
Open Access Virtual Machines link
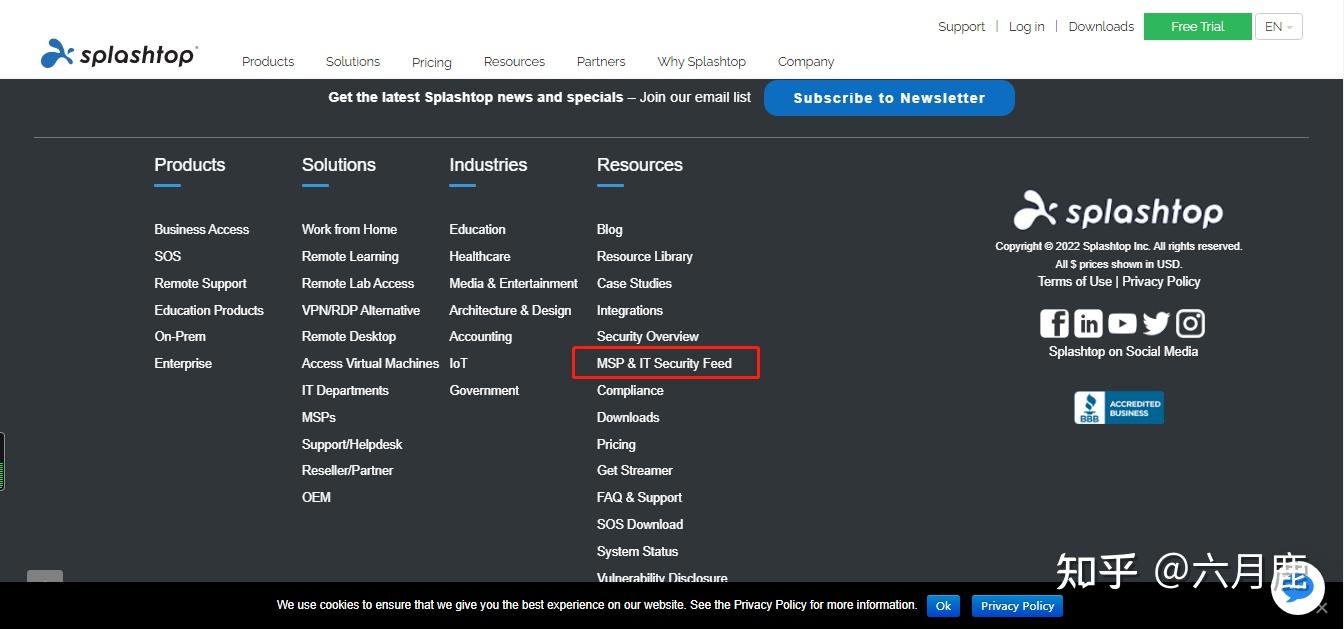tap(370, 363)
